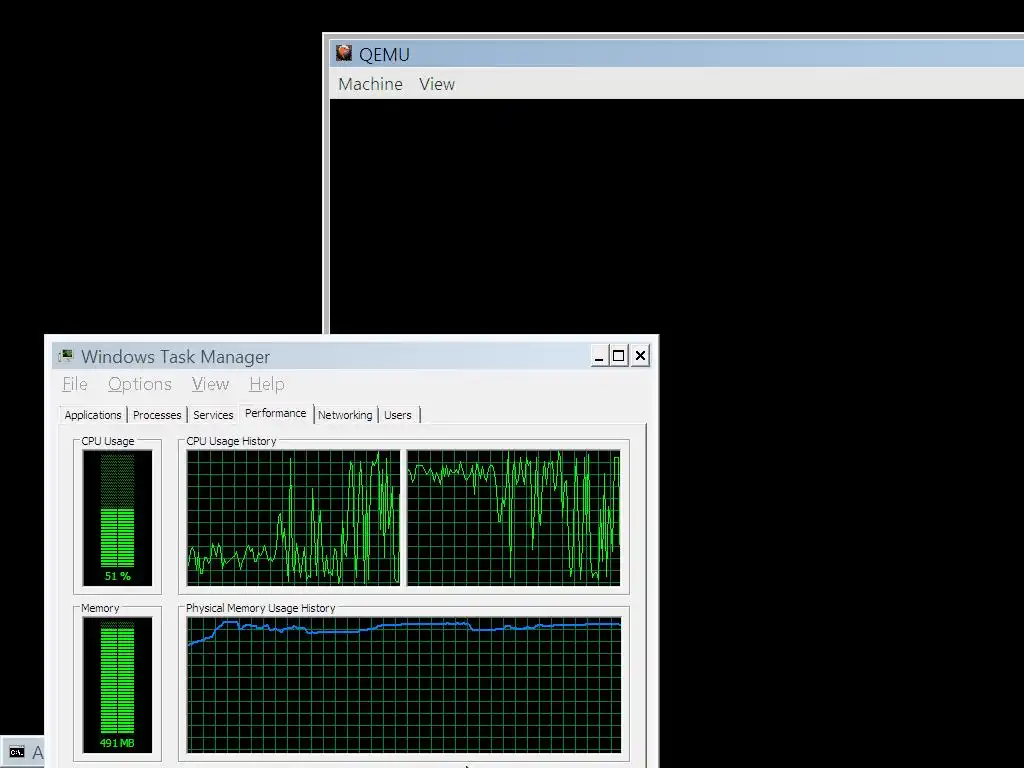Open the File menu in Task Manager
Image resolution: width=1024 pixels, height=768 pixels.
click(74, 384)
